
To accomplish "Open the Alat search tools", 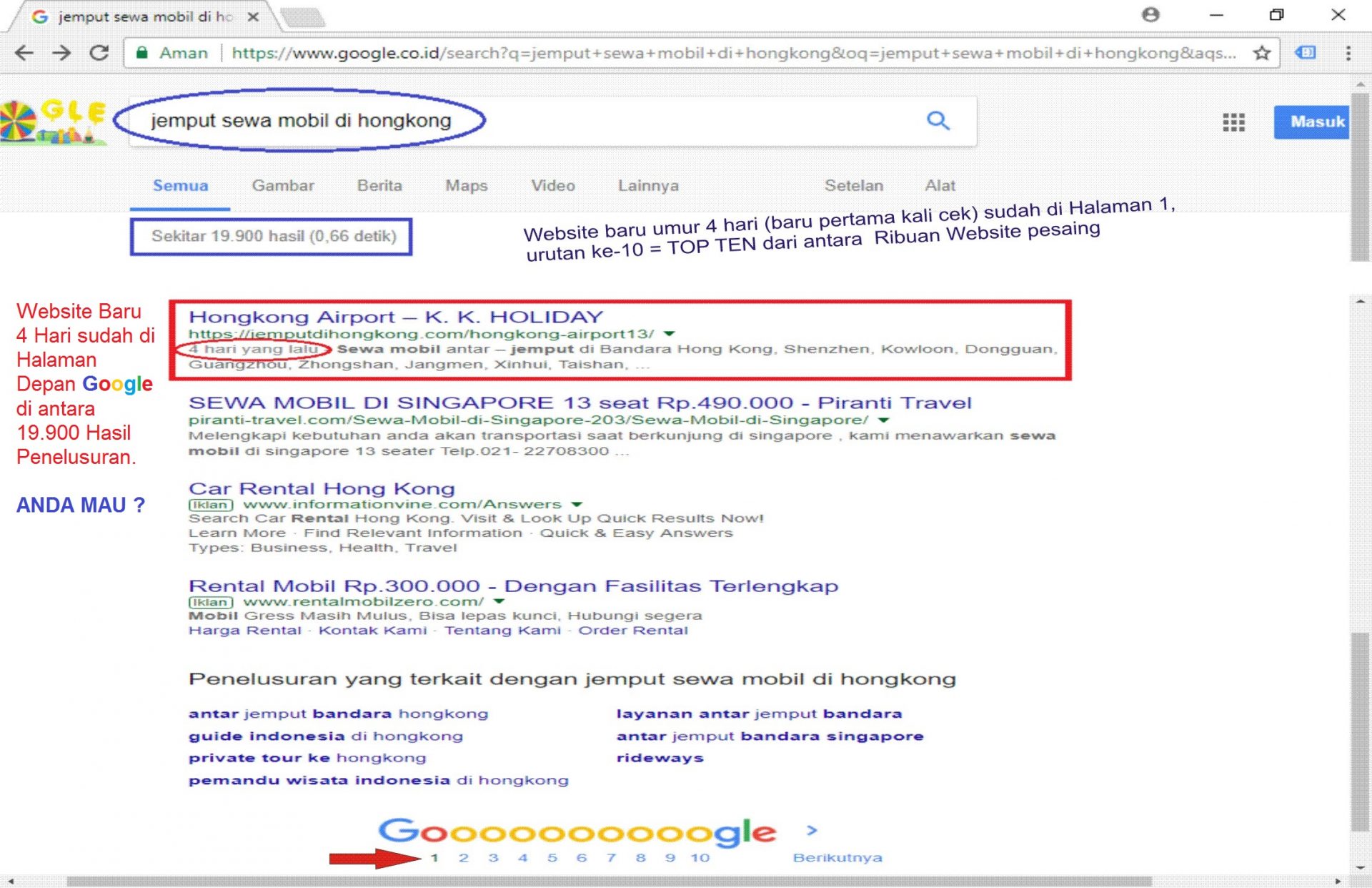I will click(x=940, y=185).
